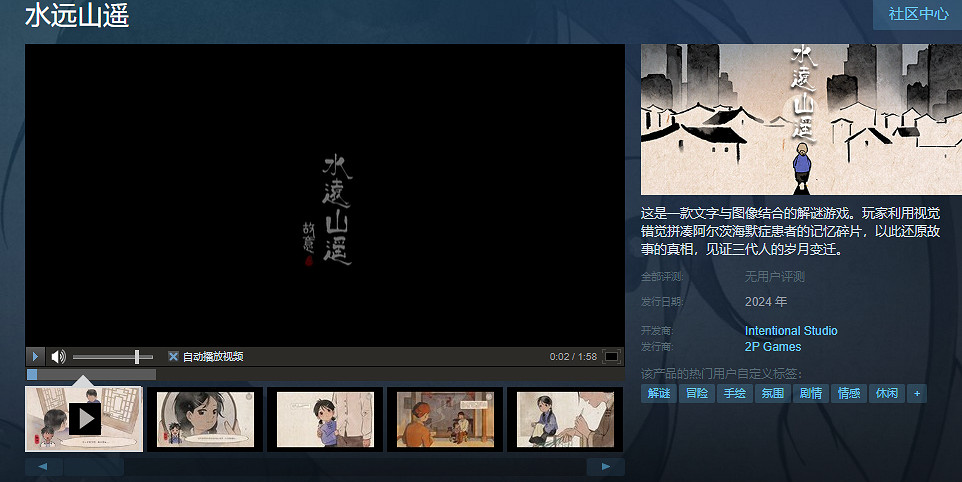962x482 pixels.
Task: Click the 0:02 / 1:58 time display
Action: pyautogui.click(x=573, y=356)
